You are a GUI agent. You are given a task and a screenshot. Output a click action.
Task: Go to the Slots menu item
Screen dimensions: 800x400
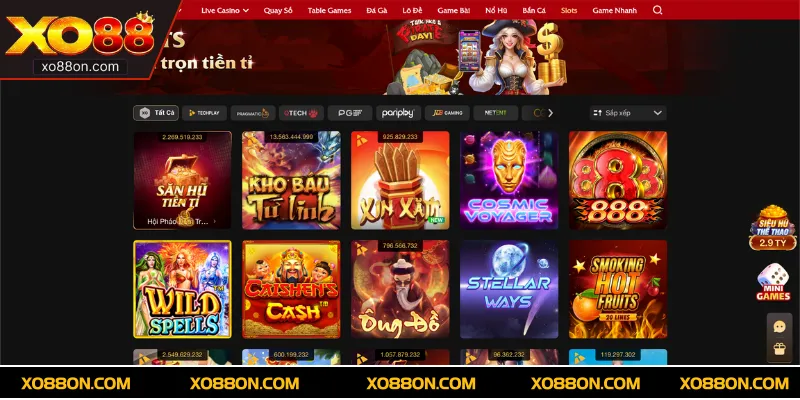(x=569, y=10)
